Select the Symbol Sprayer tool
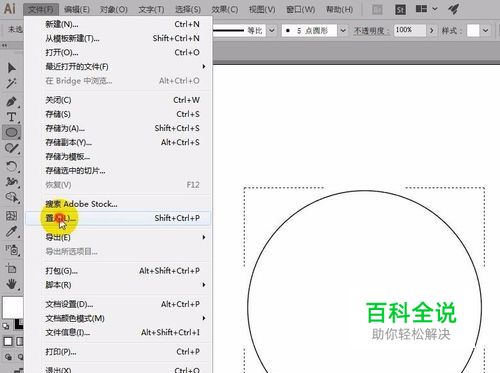Image resolution: width=500 pixels, height=373 pixels. [11, 249]
